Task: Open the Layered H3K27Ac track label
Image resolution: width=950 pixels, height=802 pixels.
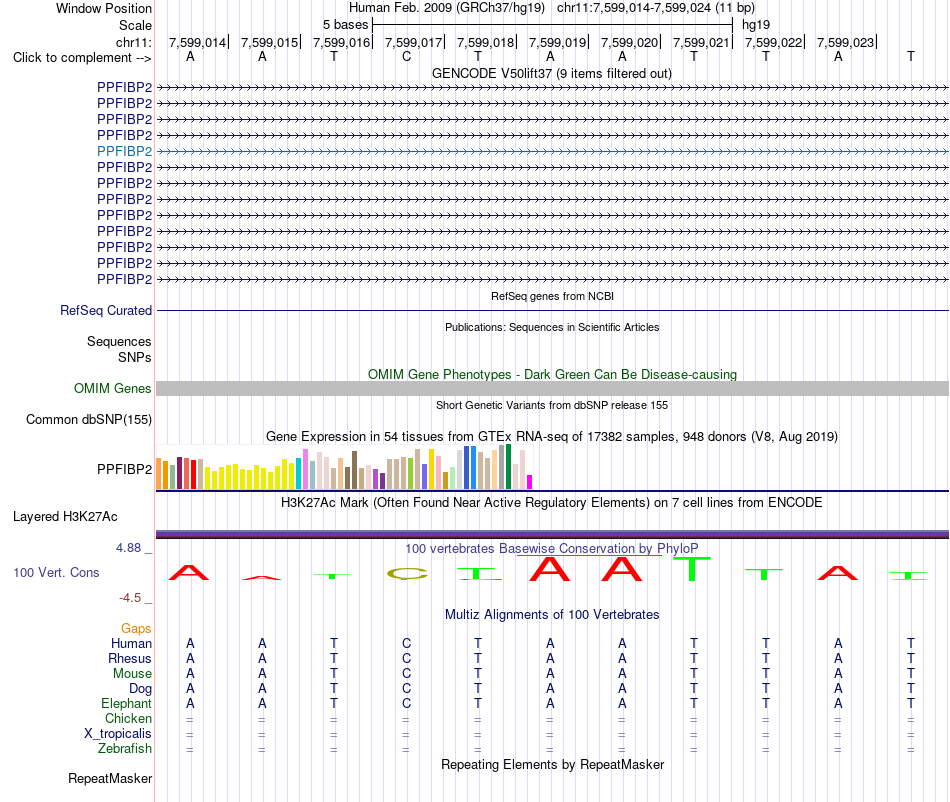Action: 65,517
